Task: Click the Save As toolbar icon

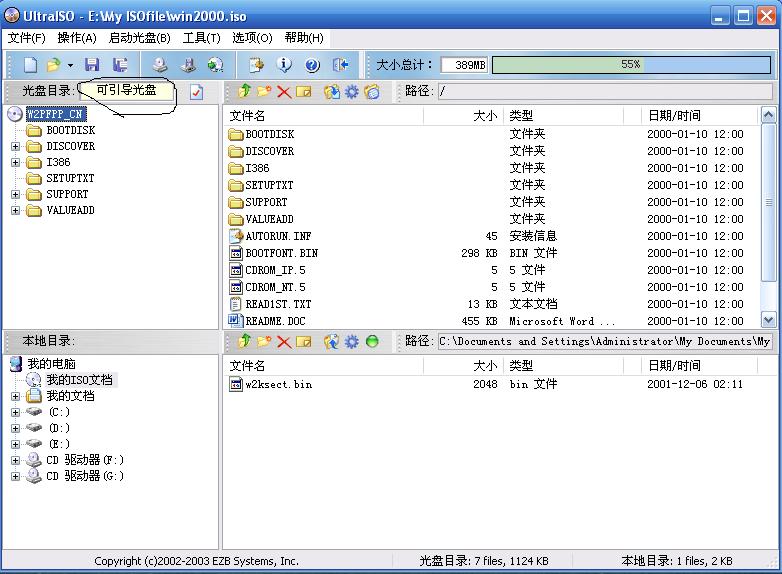Action: click(x=120, y=65)
